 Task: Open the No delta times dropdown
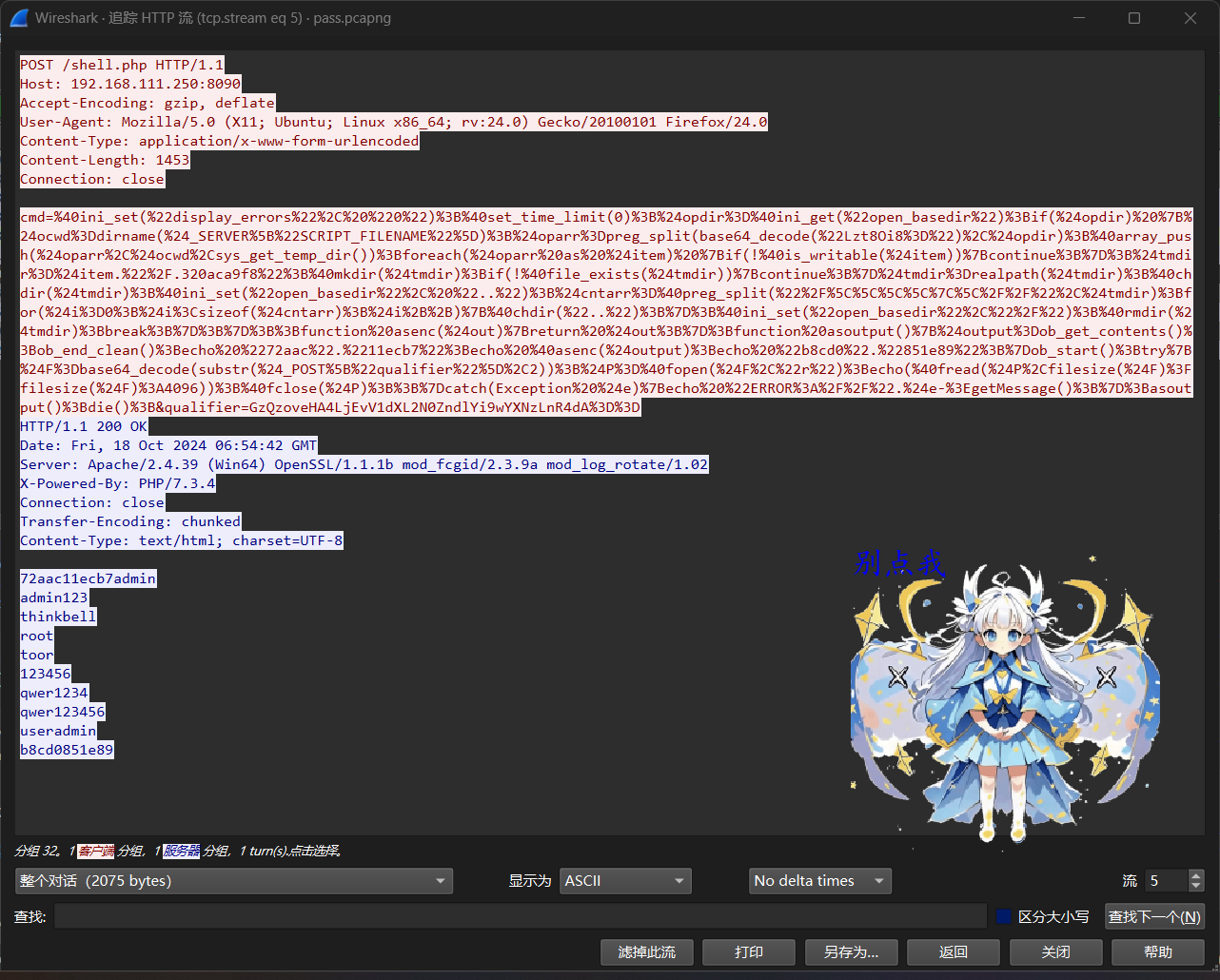820,881
